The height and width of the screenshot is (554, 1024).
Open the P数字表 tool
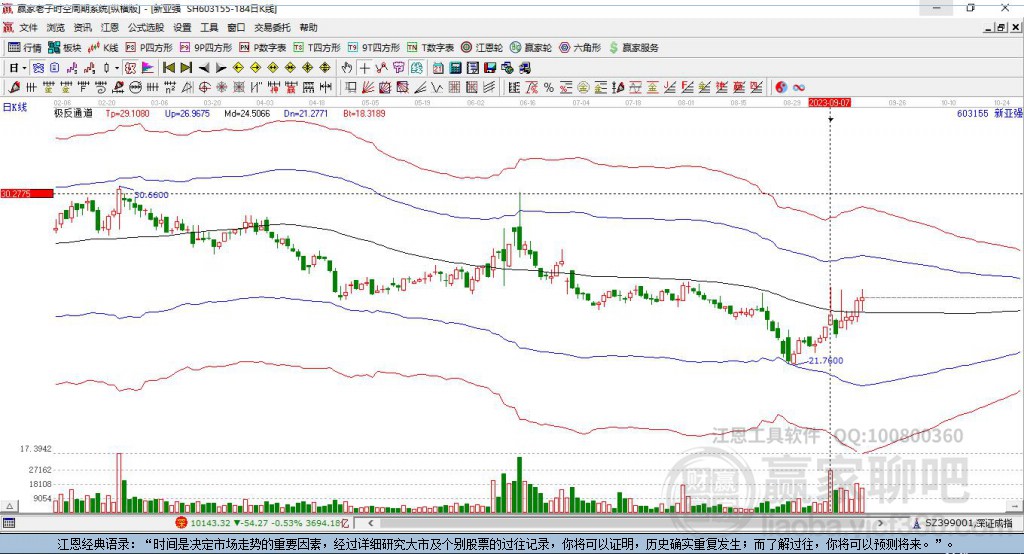click(263, 48)
